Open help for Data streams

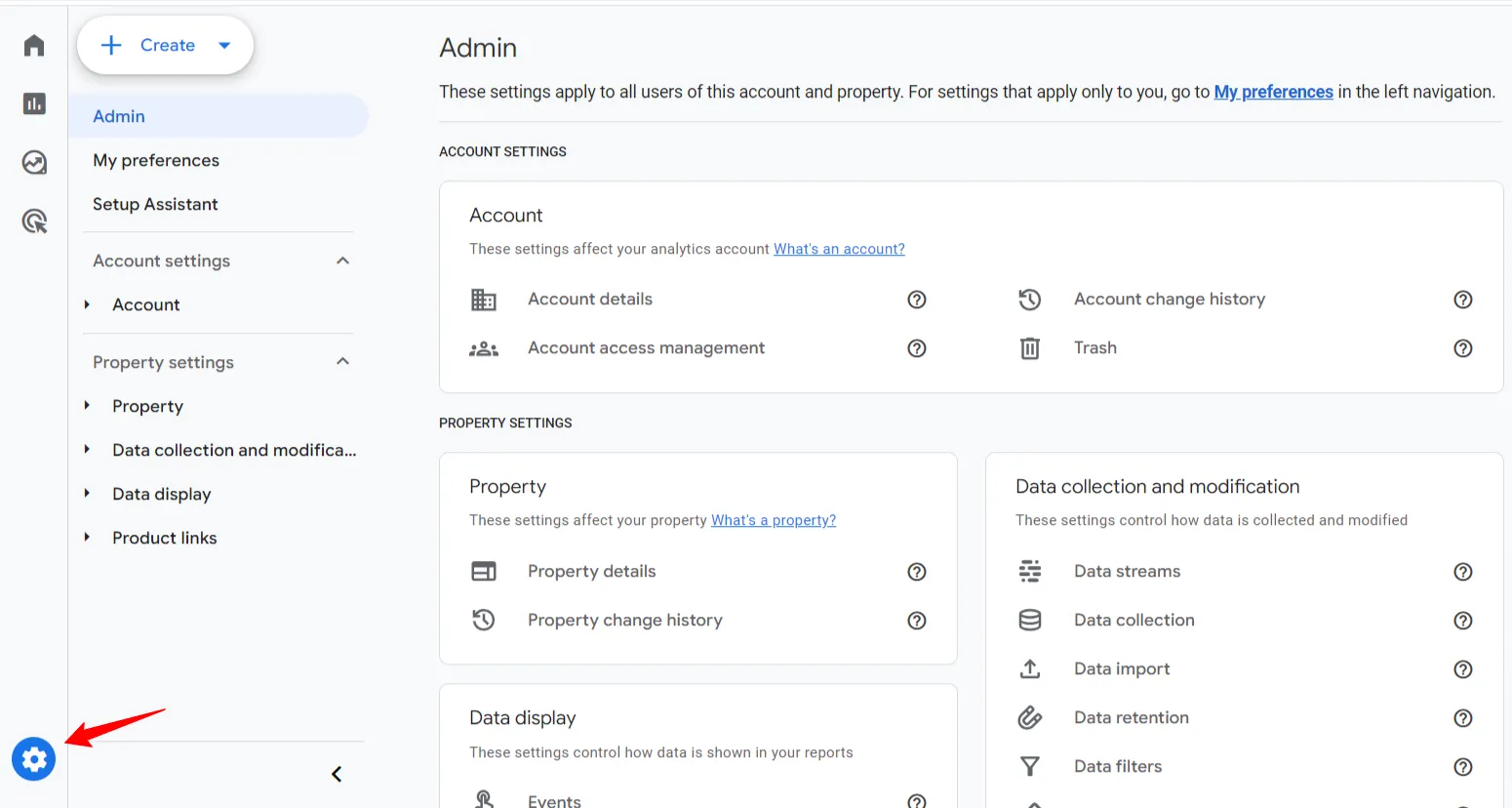click(x=1463, y=572)
